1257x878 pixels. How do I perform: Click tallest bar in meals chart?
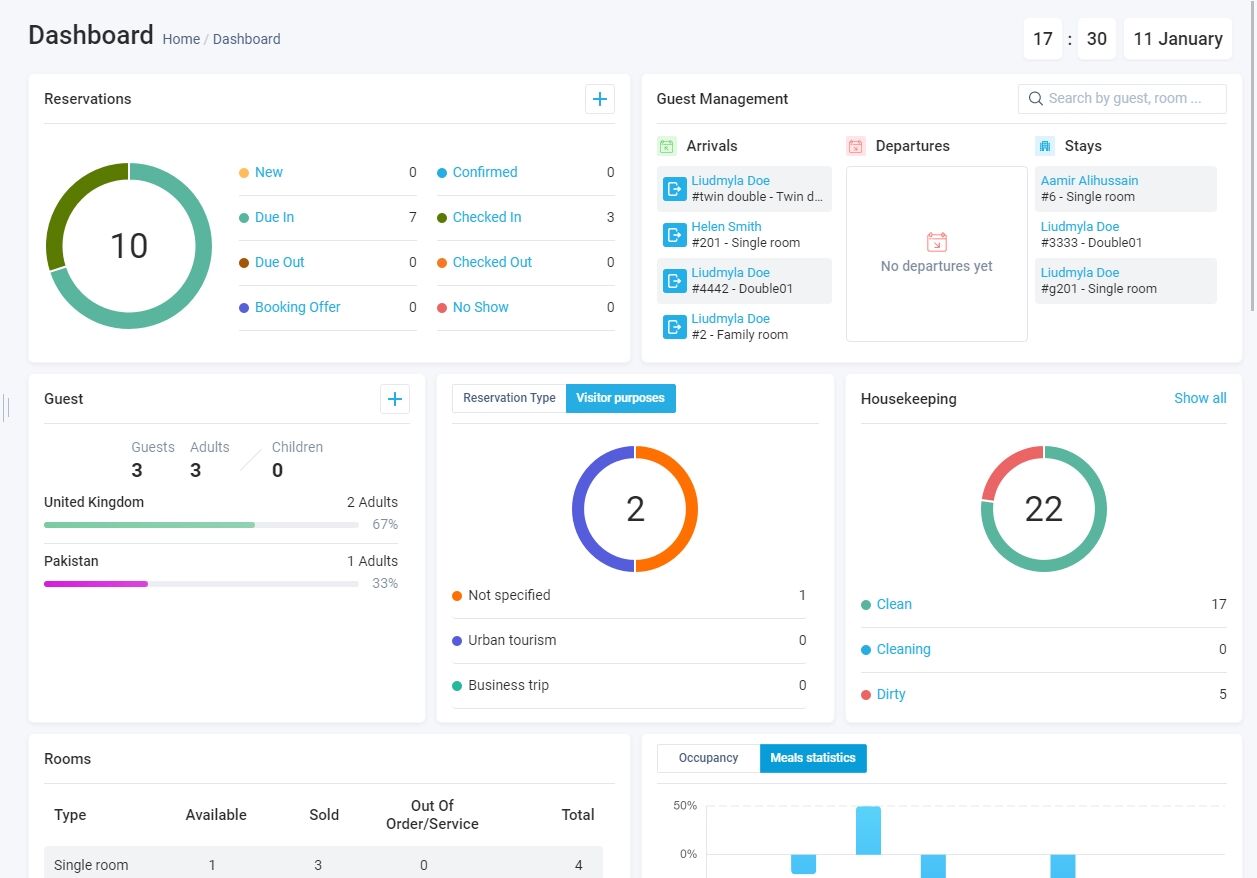[x=868, y=830]
